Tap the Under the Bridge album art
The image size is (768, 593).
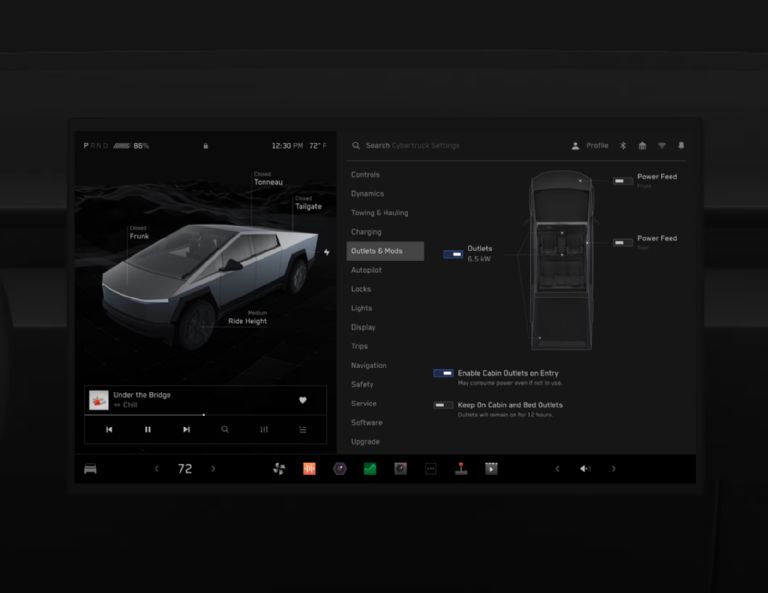pyautogui.click(x=98, y=400)
